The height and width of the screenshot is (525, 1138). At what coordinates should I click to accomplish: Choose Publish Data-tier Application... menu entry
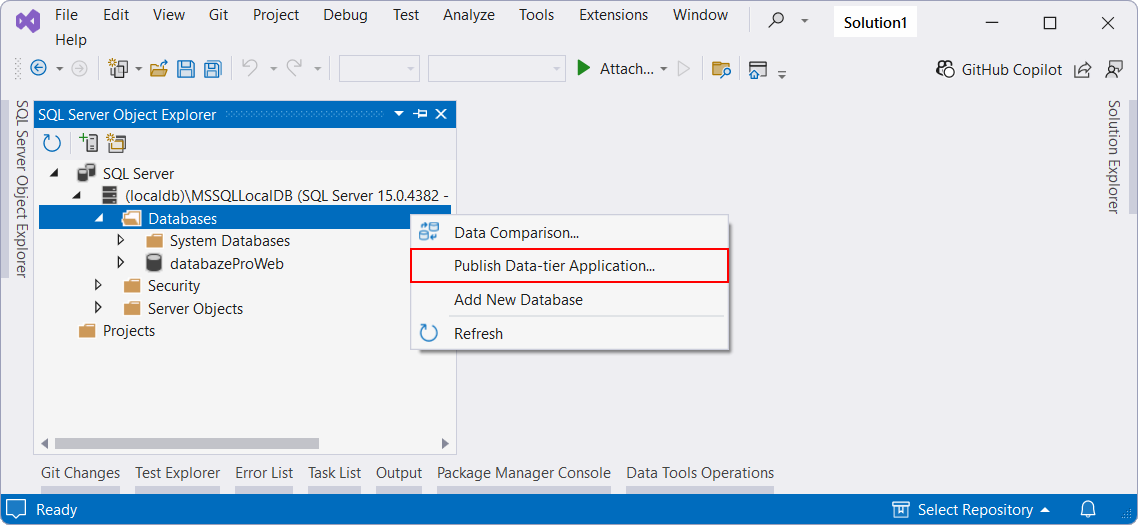pyautogui.click(x=570, y=266)
